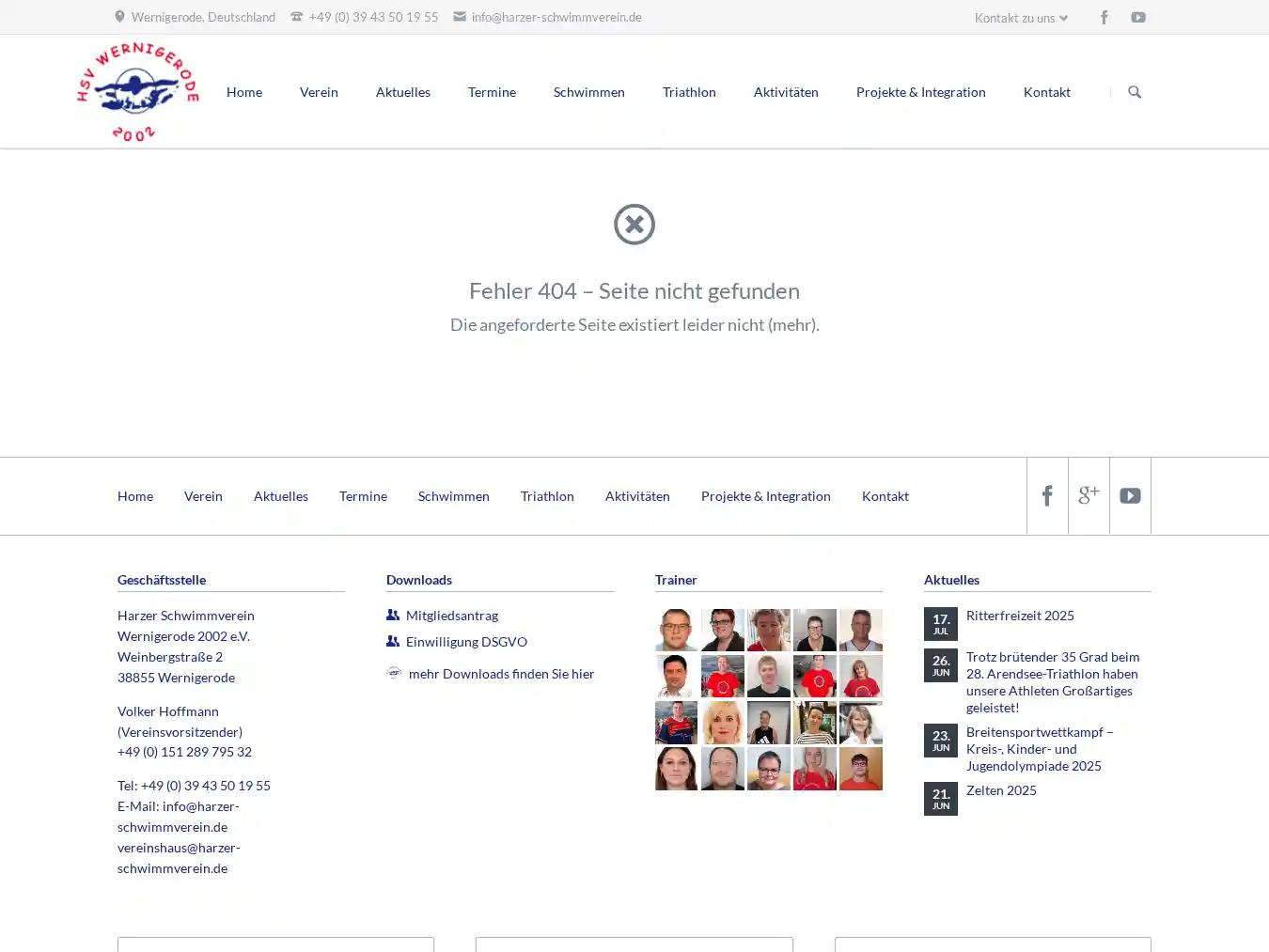Open Google+ from the footer social icons
Viewport: 1269px width, 952px height.
click(1089, 495)
